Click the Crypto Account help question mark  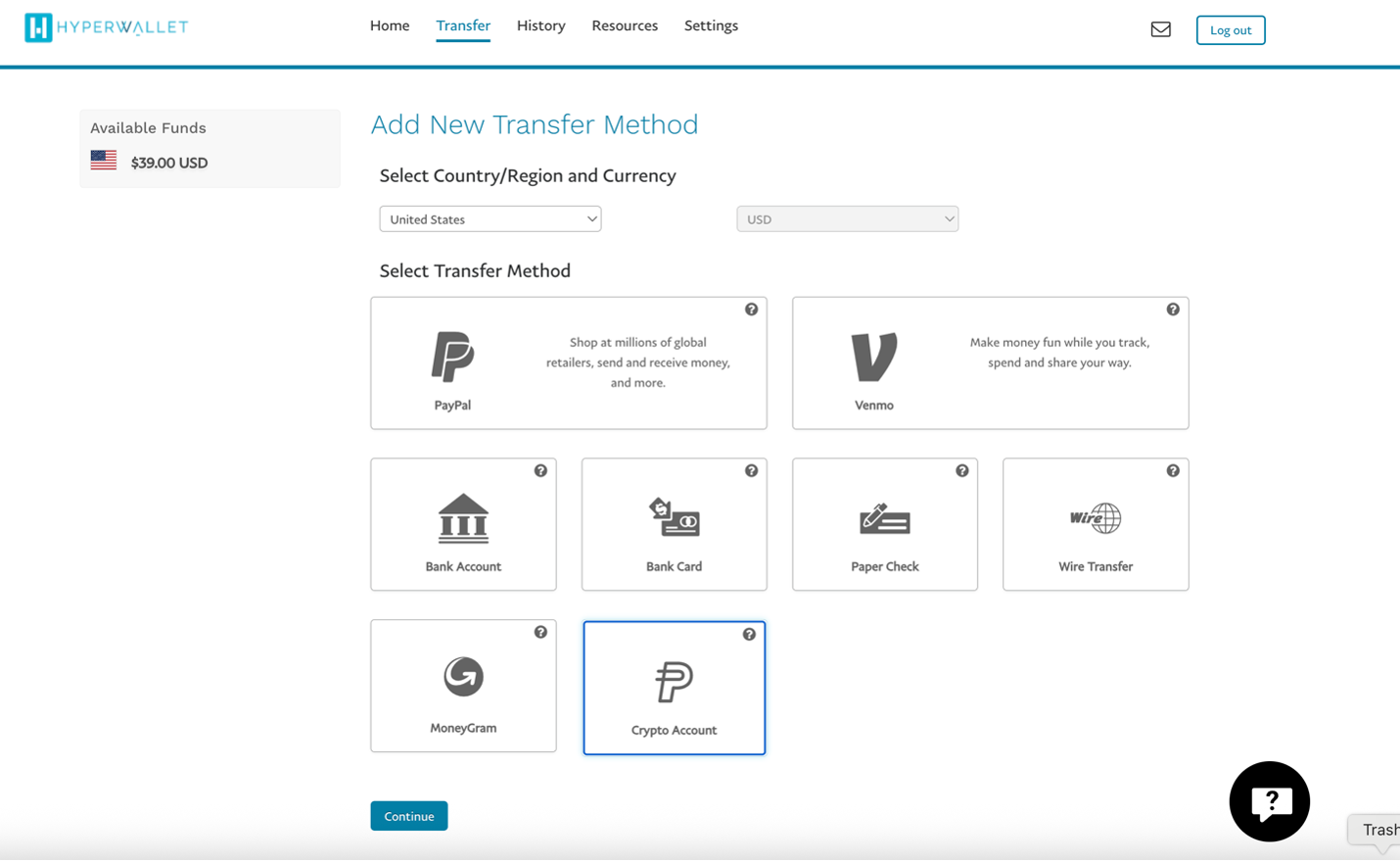tap(749, 634)
